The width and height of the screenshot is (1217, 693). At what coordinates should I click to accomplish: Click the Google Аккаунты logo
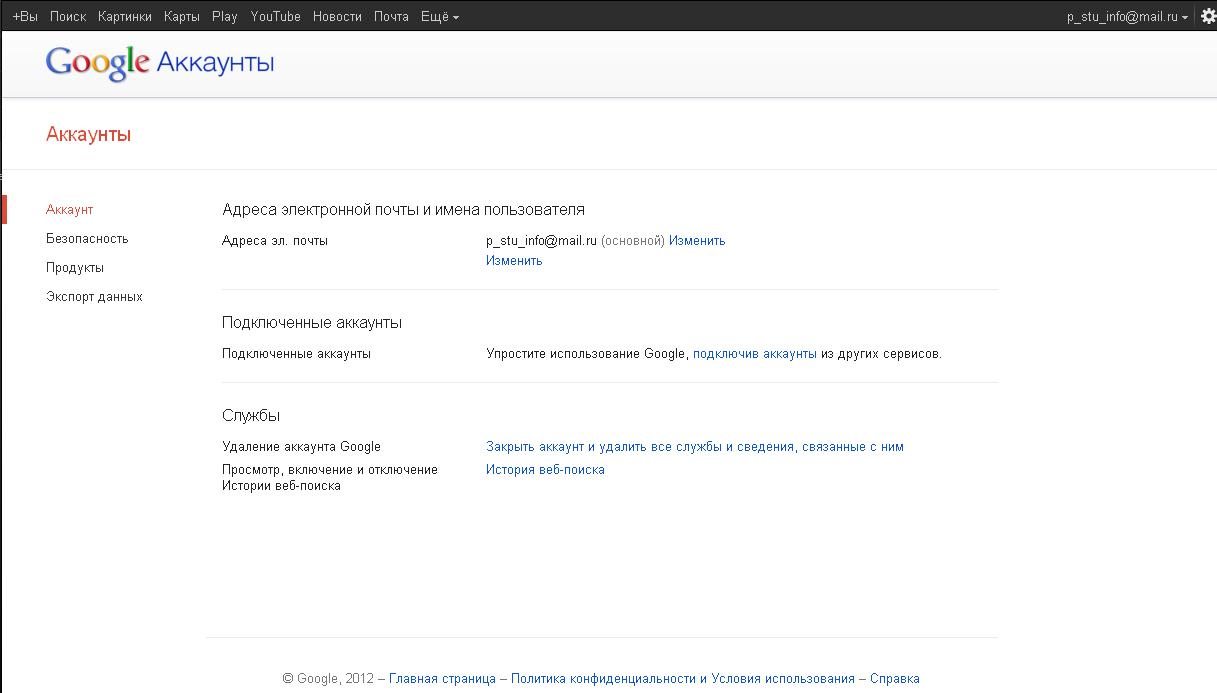pyautogui.click(x=160, y=63)
